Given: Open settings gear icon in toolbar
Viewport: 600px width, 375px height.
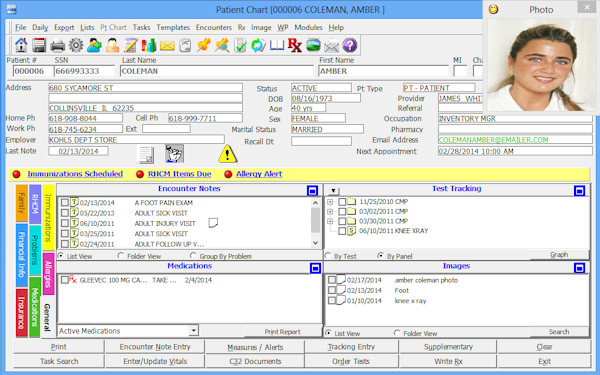Looking at the screenshot, I should [76, 46].
